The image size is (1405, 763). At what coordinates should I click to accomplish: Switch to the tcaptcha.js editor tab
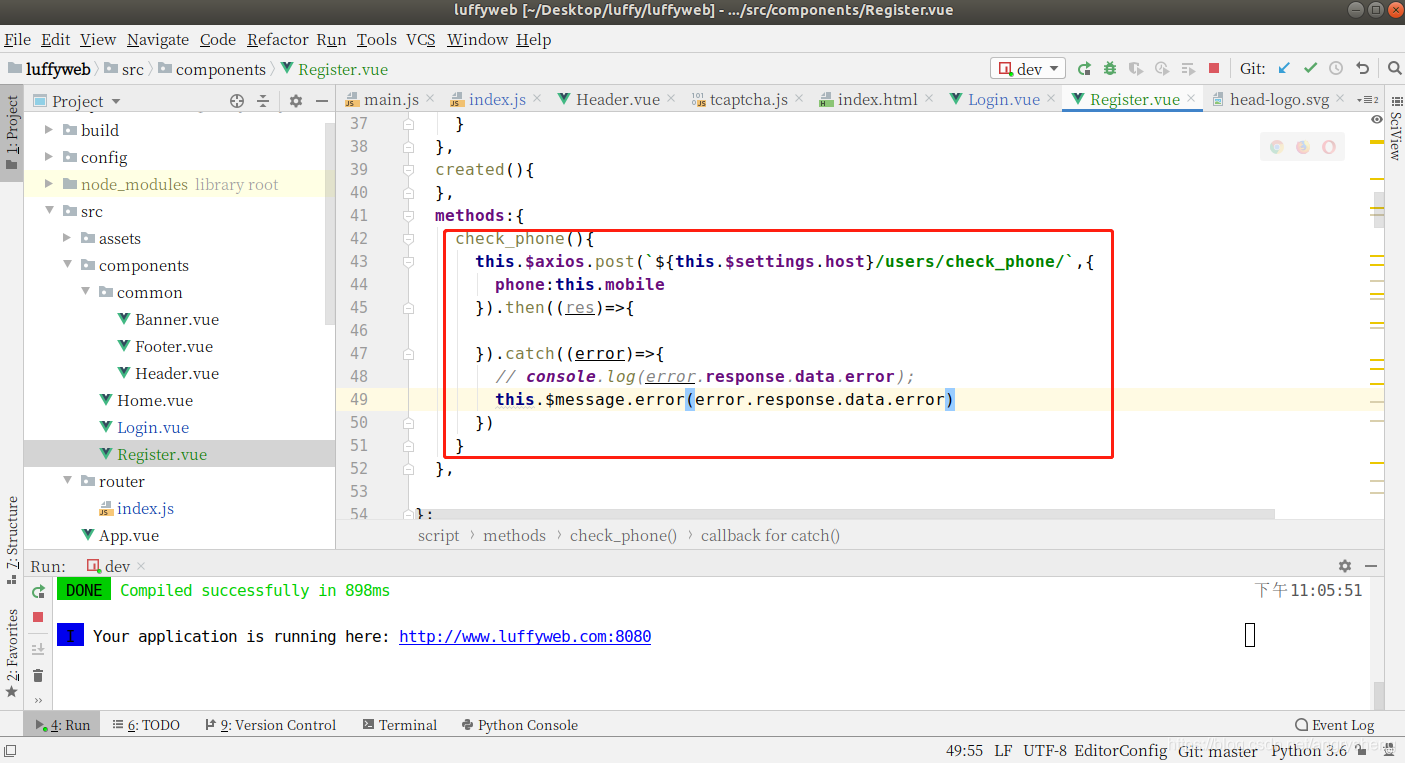(x=749, y=99)
